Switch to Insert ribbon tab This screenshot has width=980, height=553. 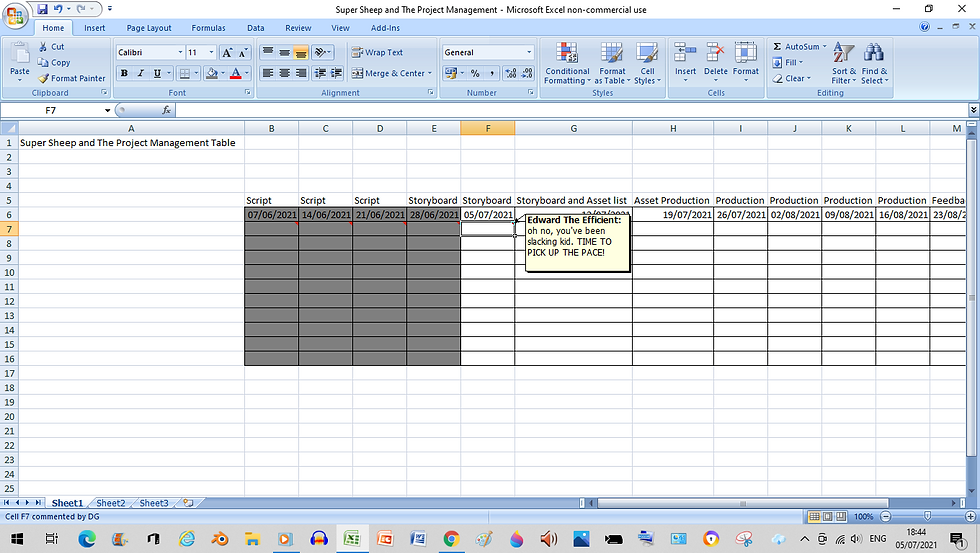pyautogui.click(x=94, y=27)
